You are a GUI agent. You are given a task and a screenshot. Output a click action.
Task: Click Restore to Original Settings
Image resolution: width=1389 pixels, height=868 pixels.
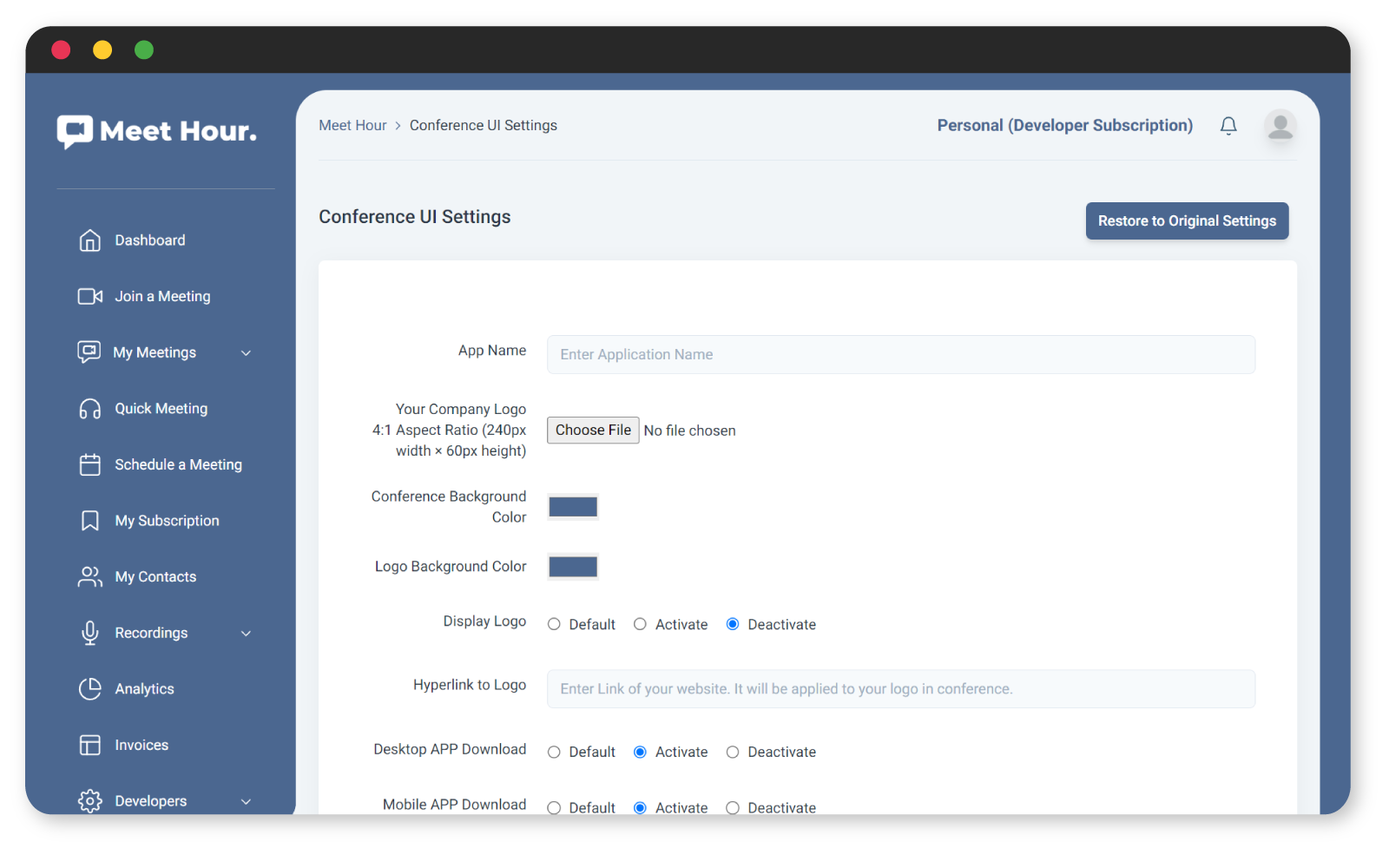pyautogui.click(x=1186, y=220)
